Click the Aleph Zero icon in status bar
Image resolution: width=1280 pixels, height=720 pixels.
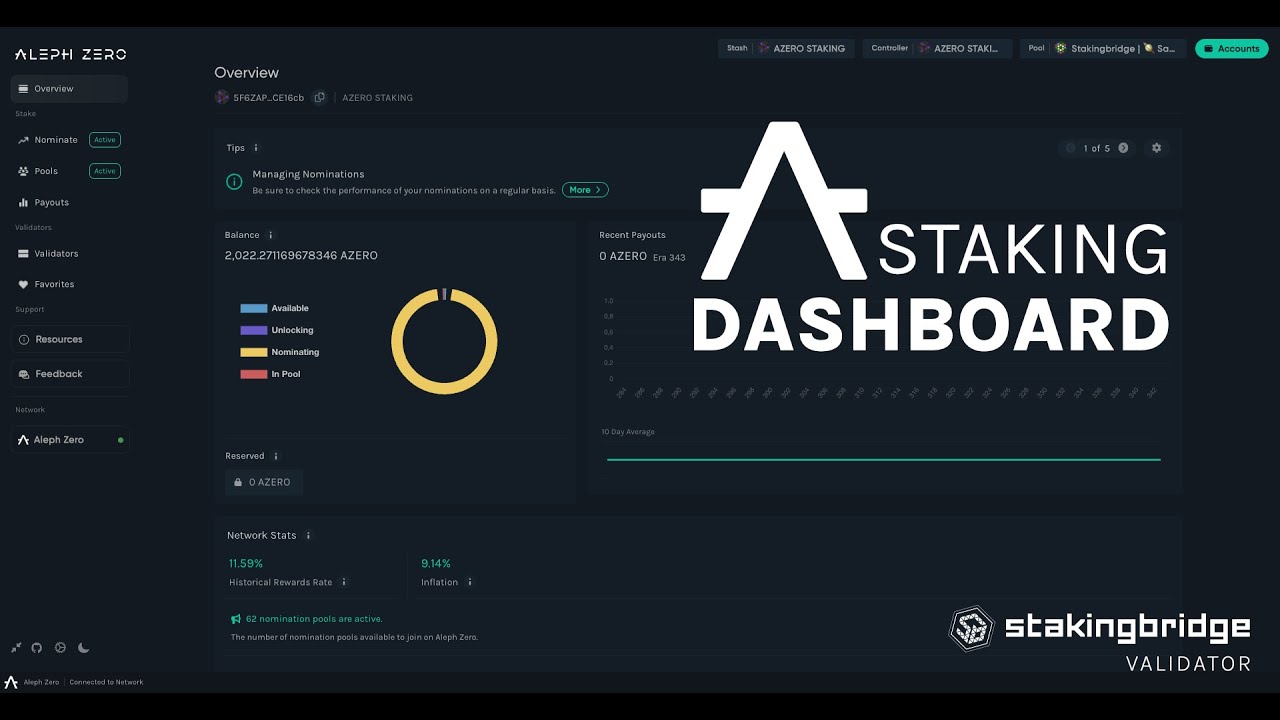pos(11,682)
